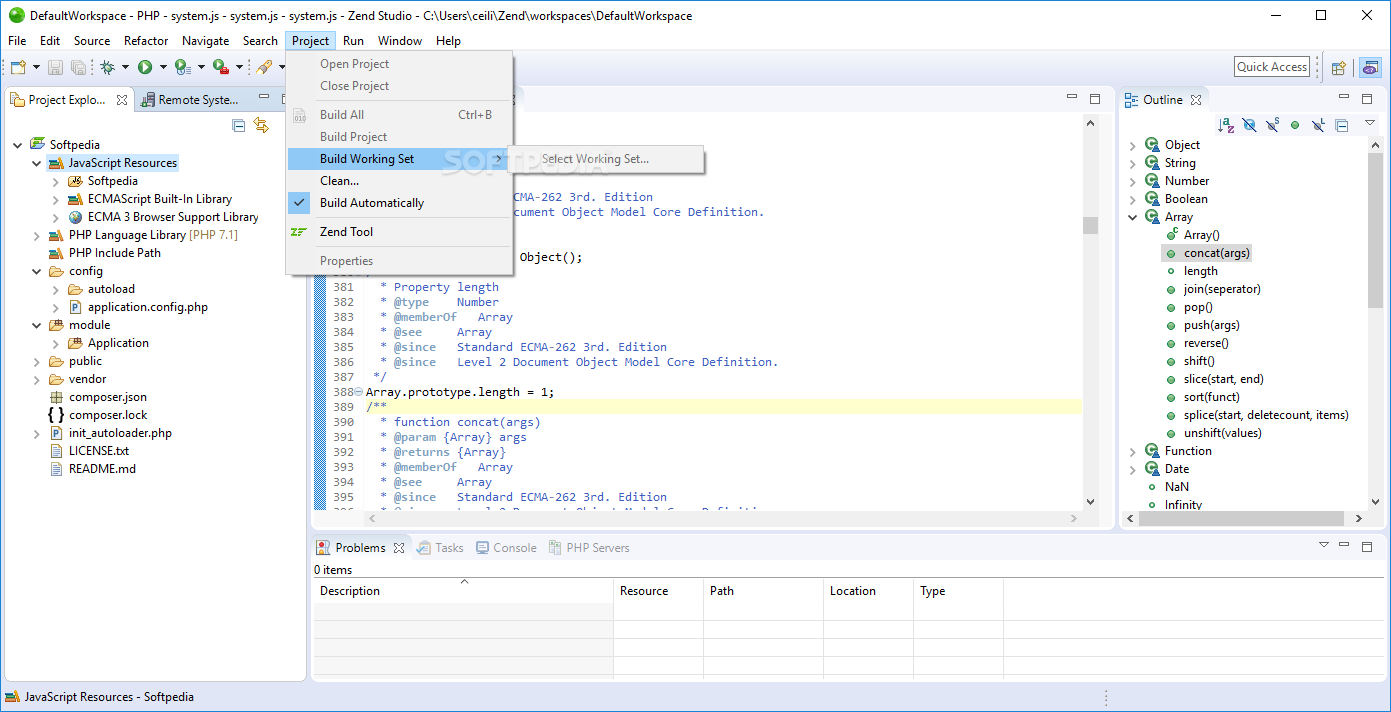Switch to the Remote Systems tab
Viewport: 1391px width, 712px height.
point(190,100)
